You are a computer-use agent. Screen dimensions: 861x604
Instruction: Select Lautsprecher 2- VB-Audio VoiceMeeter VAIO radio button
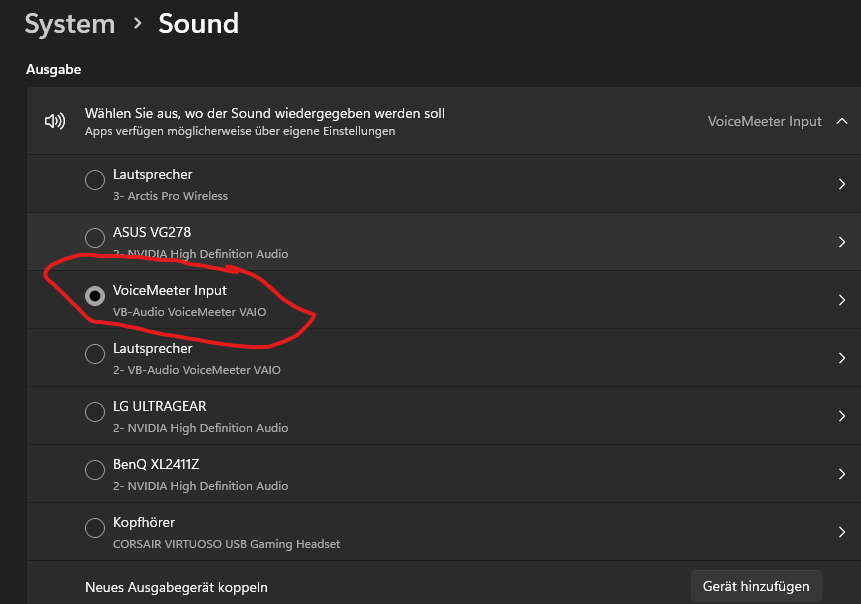(95, 354)
